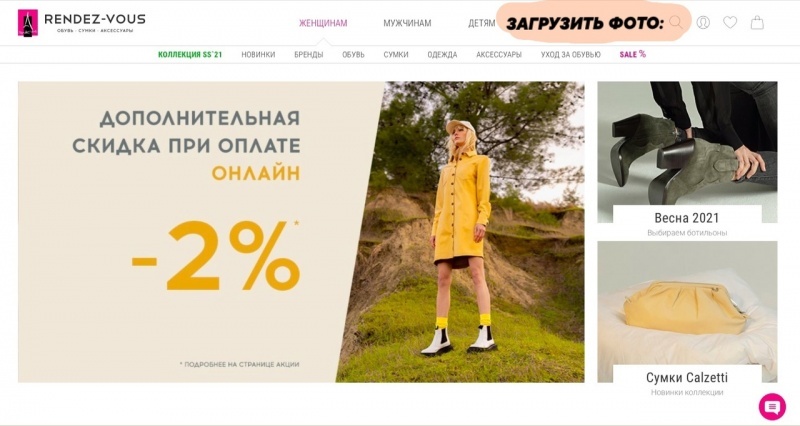Screen dimensions: 800x426
Task: Expand the Бренды menu
Action: (x=309, y=55)
